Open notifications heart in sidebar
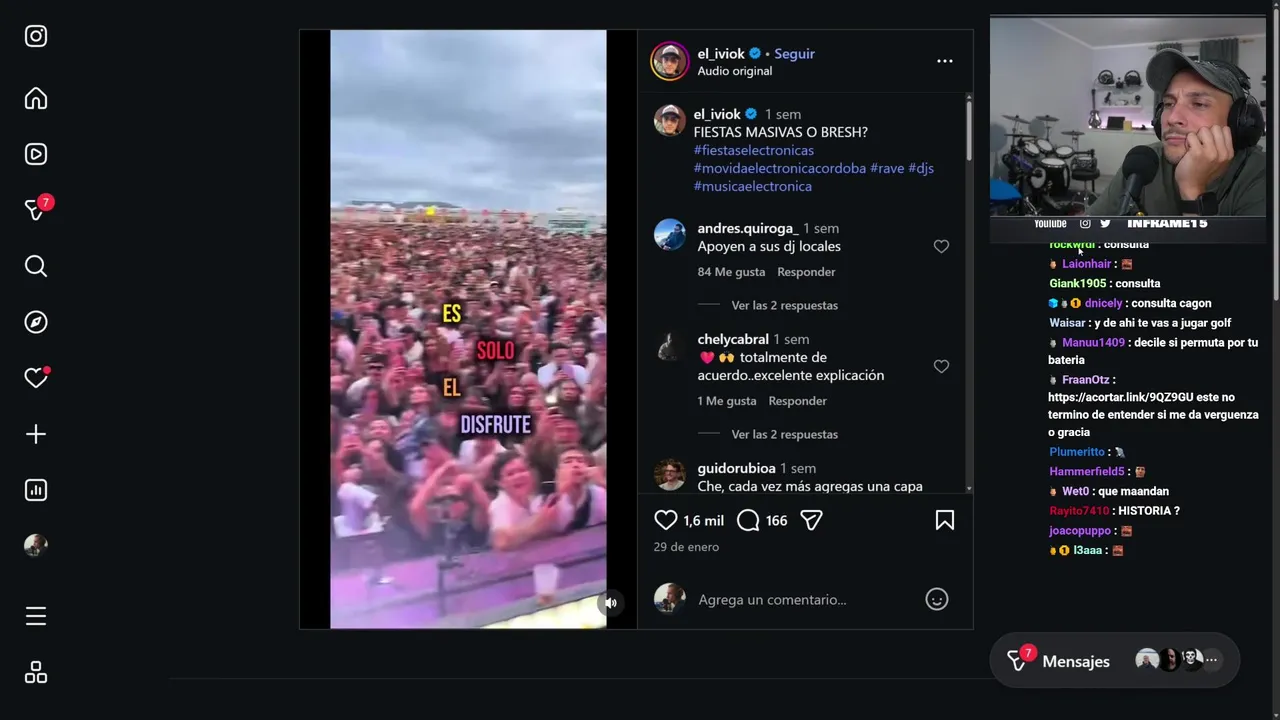This screenshot has width=1280, height=720. click(x=36, y=378)
